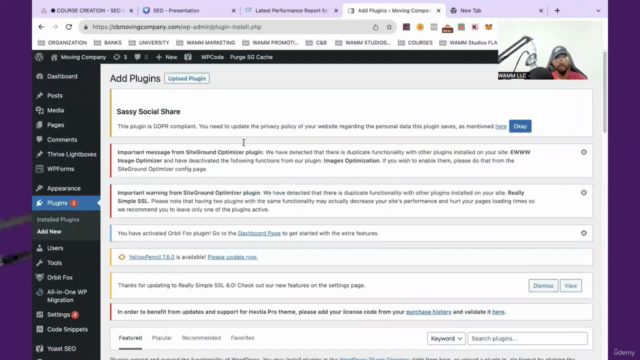640x360 pixels.
Task: Click the Please update now link
Action: click(x=232, y=257)
